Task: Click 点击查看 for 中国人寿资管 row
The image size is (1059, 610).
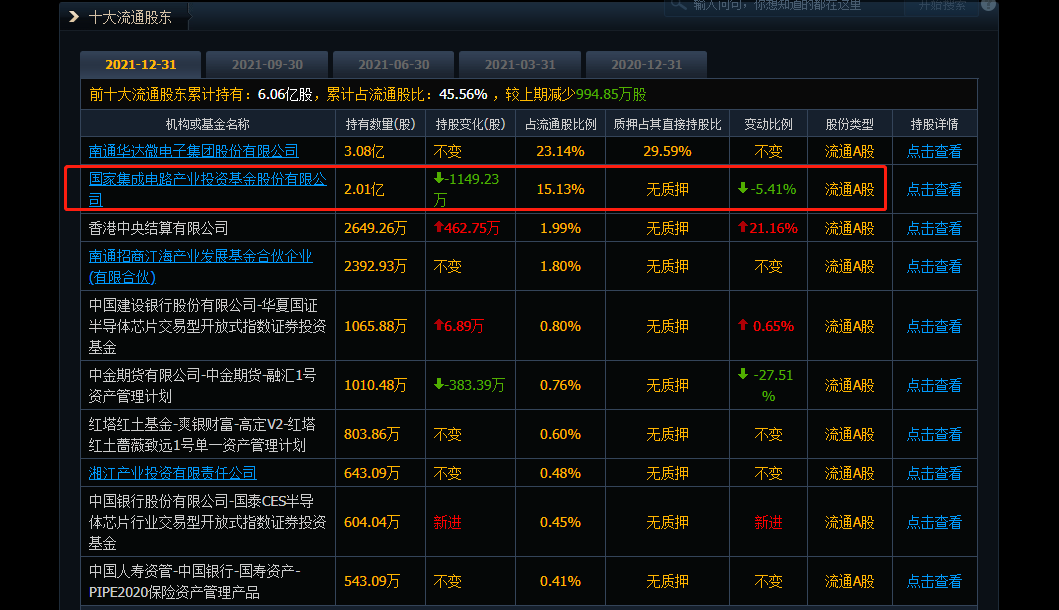Action: [x=934, y=581]
